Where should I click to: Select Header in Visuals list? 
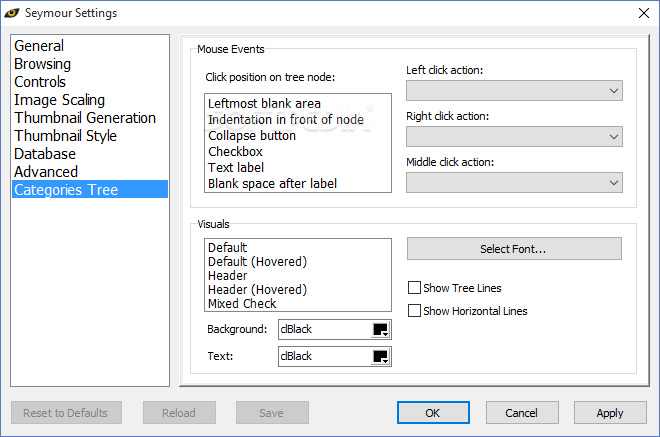298,276
